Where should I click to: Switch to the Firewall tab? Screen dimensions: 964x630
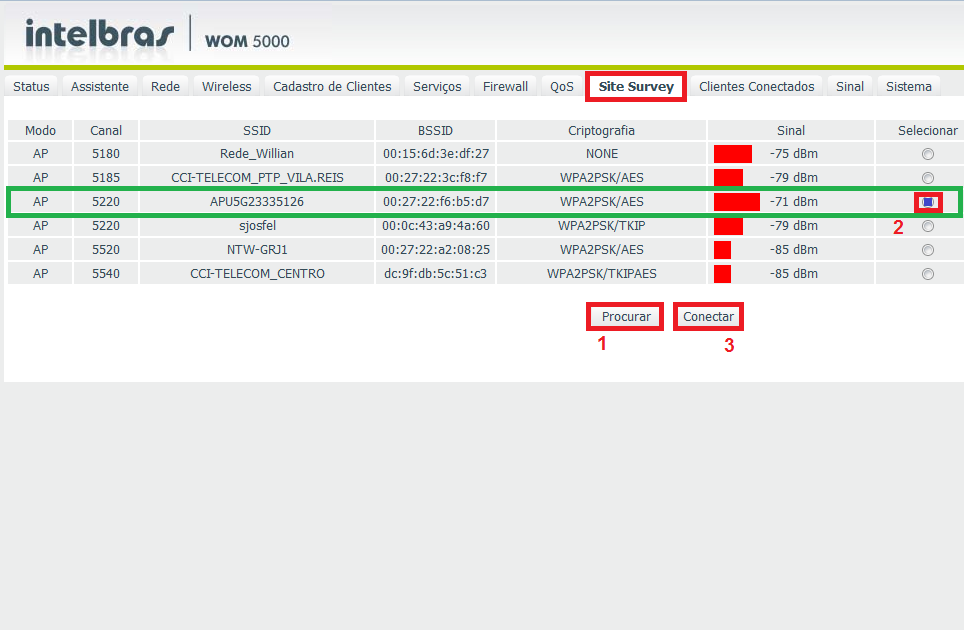pyautogui.click(x=505, y=87)
